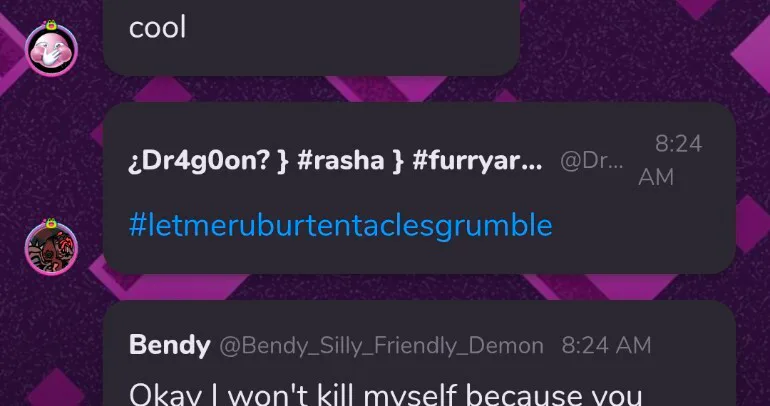Tap the @Bendy_Silly_Friendly_Demon handle
Viewport: 770px width, 406px height.
(382, 346)
